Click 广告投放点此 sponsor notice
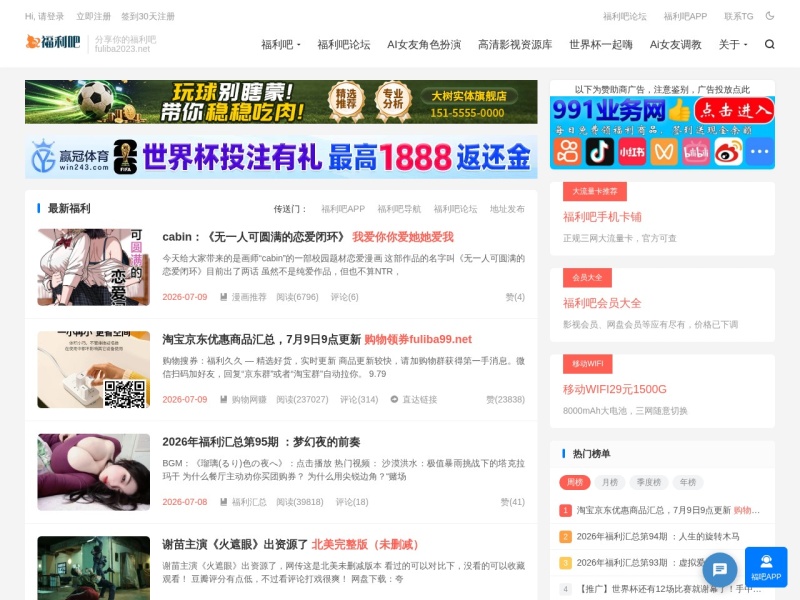The width and height of the screenshot is (800, 600). 723,90
